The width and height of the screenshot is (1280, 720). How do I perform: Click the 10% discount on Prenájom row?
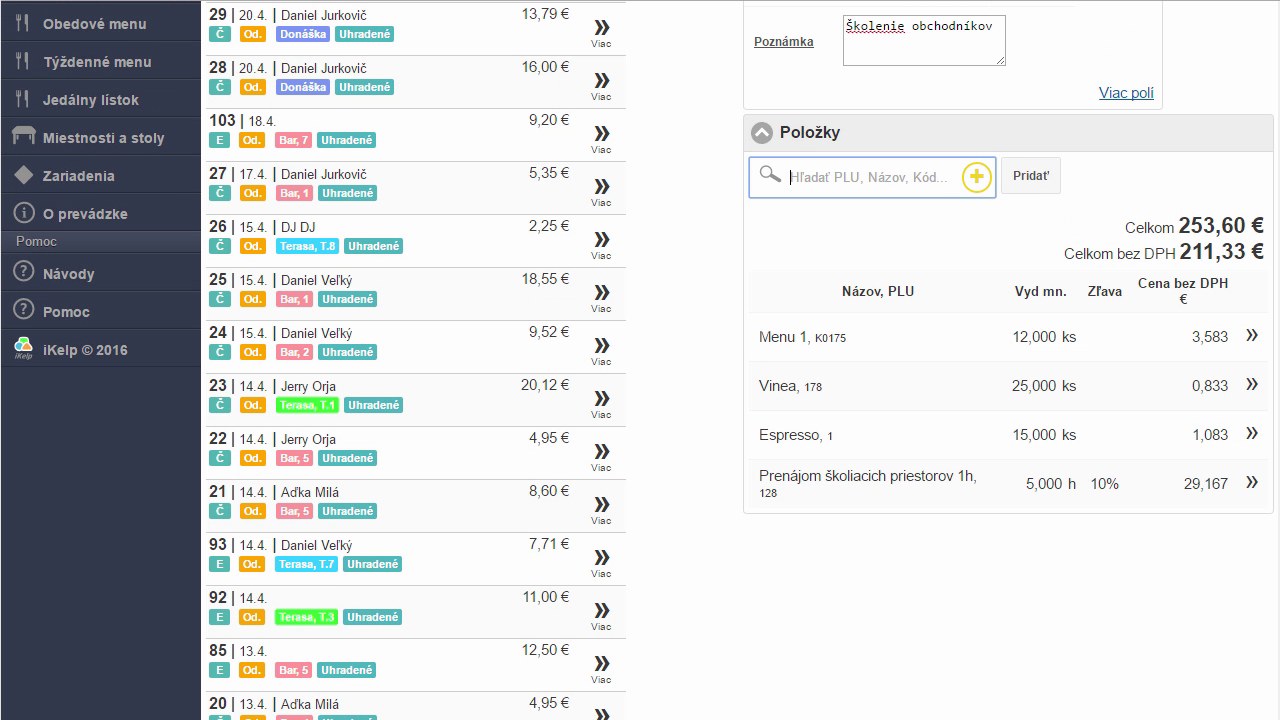[x=1105, y=484]
